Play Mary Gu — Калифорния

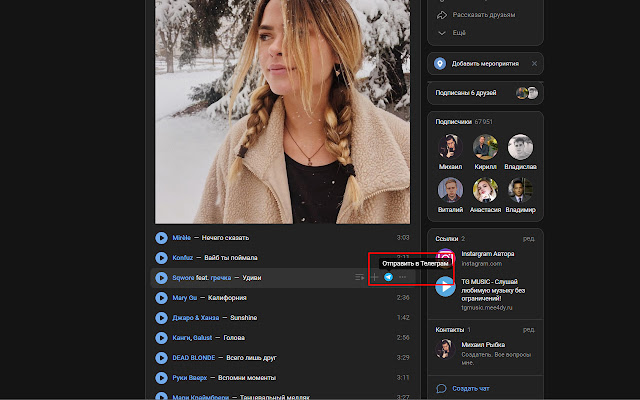(x=161, y=298)
